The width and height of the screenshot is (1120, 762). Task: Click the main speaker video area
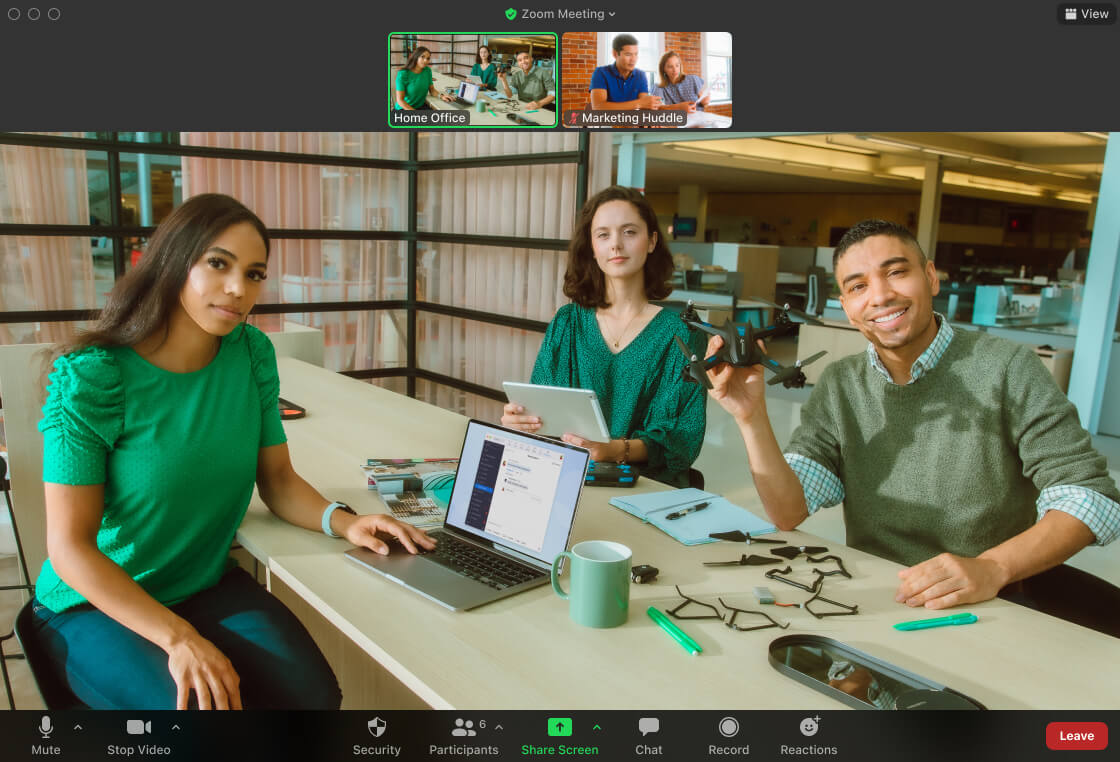coord(560,420)
